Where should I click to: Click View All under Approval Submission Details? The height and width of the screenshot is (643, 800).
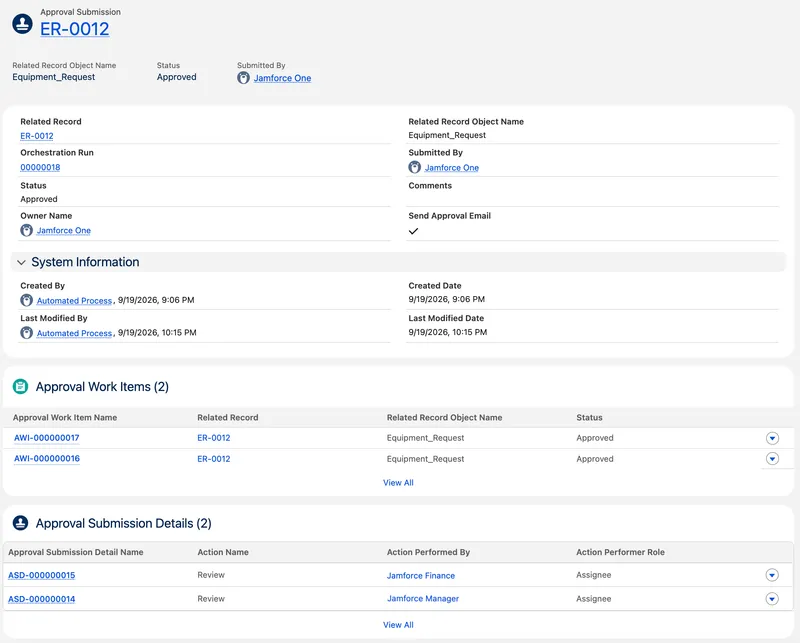pyautogui.click(x=398, y=625)
